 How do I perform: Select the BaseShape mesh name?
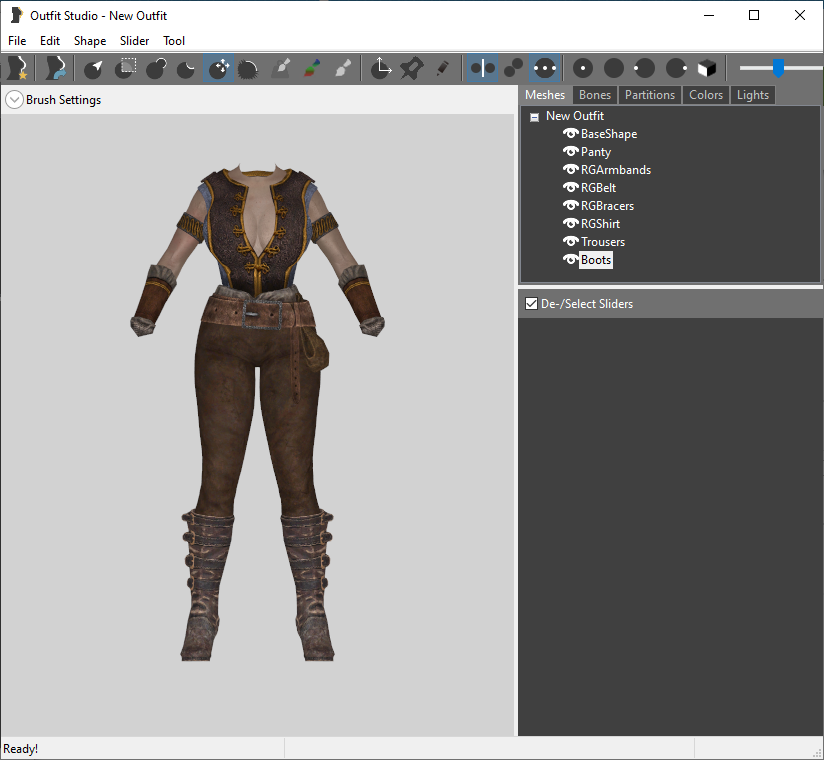609,134
